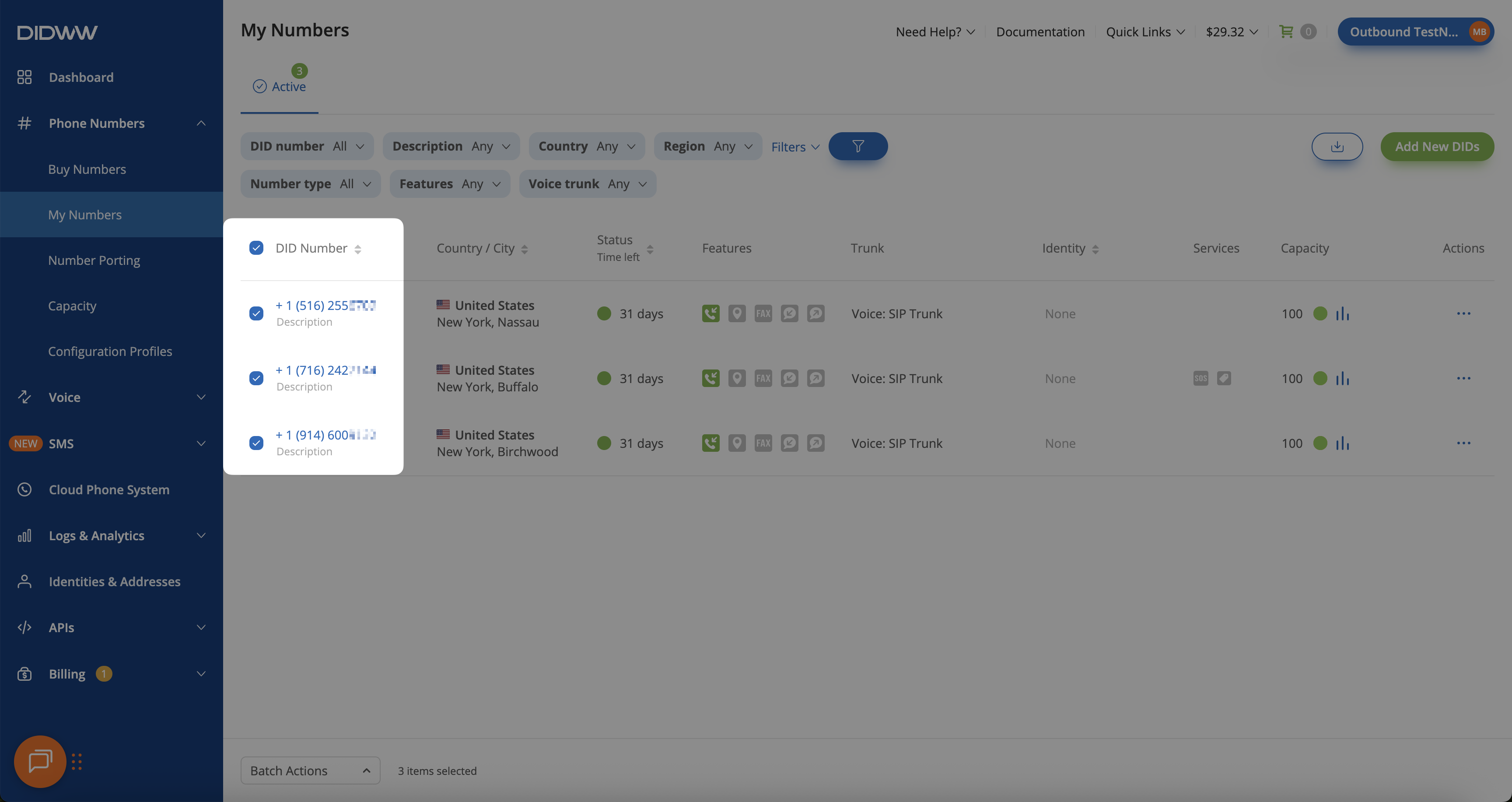
Task: Open actions menu for Buffalo number
Action: point(1463,378)
